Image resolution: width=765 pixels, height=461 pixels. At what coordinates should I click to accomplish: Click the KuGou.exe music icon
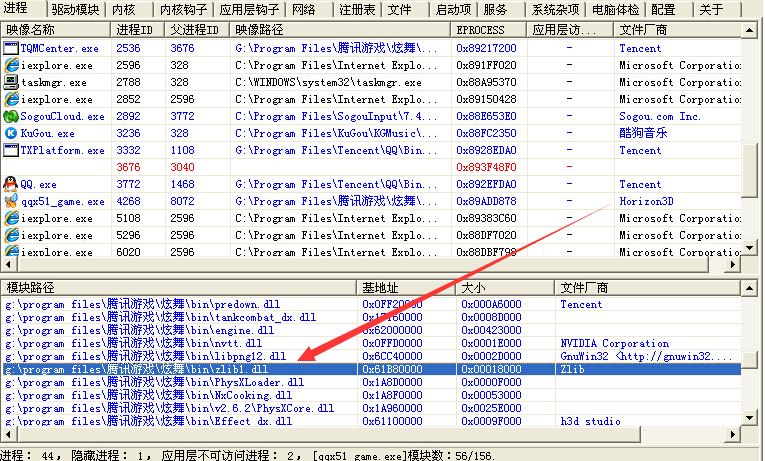tap(11, 133)
